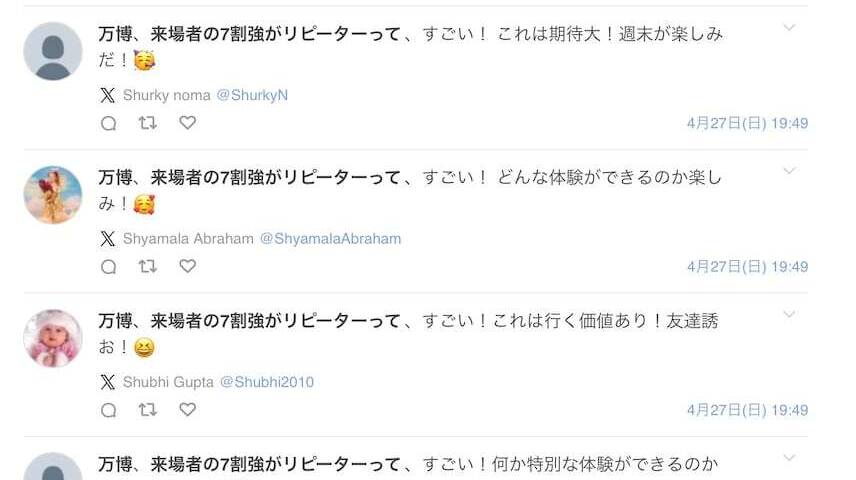Viewport: 856px width, 480px height.
Task: Open the @ShyamalaAbraham profile link
Action: pos(330,239)
